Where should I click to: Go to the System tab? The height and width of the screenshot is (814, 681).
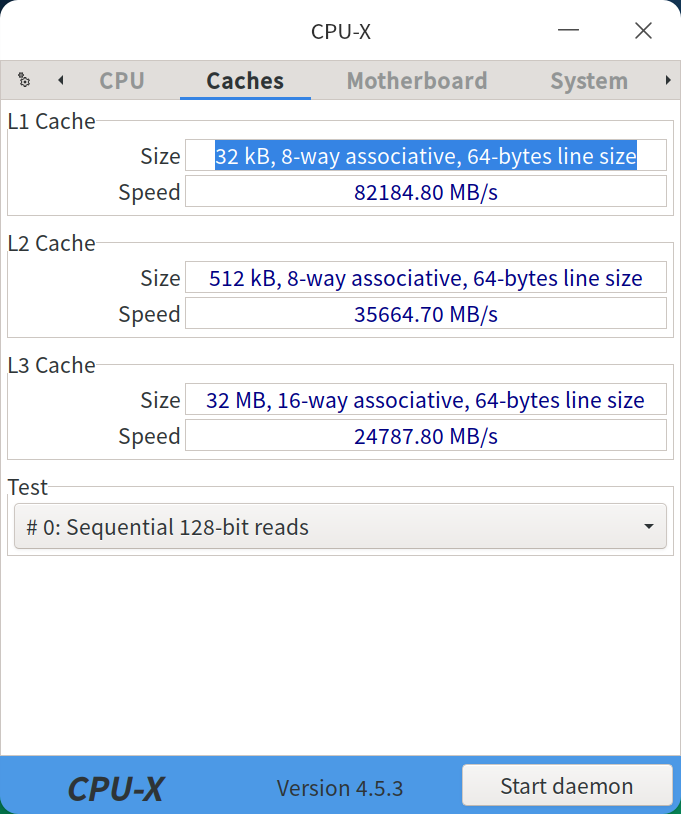coord(589,81)
